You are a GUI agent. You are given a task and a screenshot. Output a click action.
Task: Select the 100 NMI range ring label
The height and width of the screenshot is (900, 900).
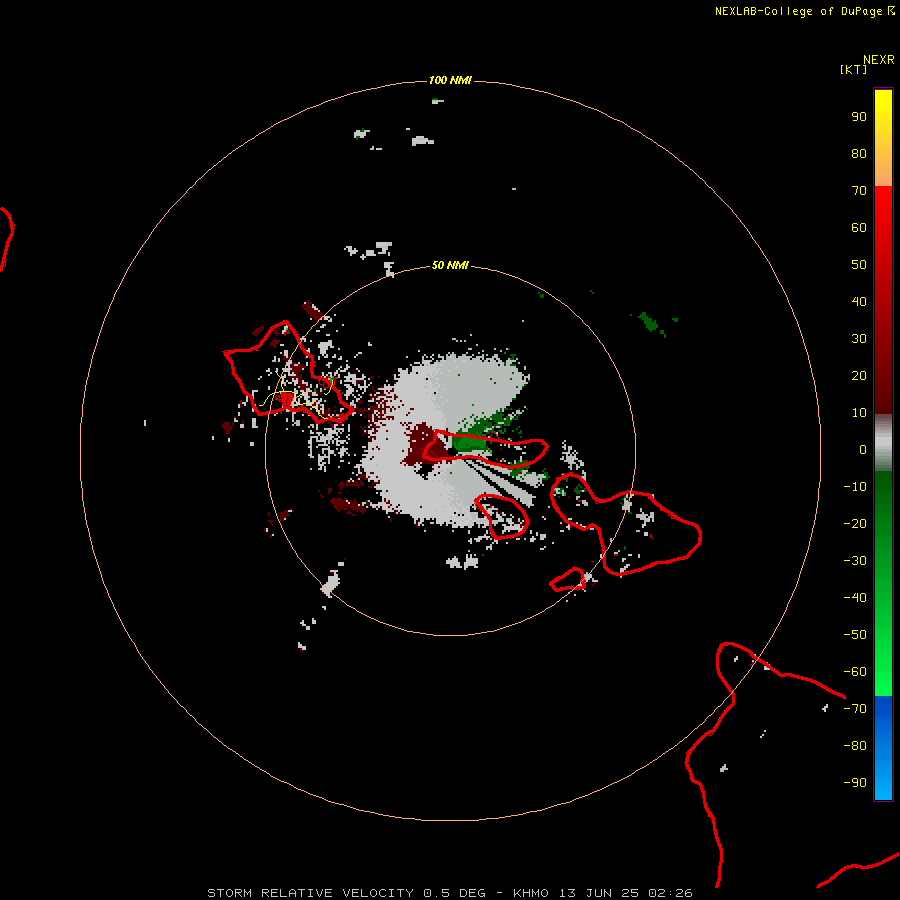(450, 80)
